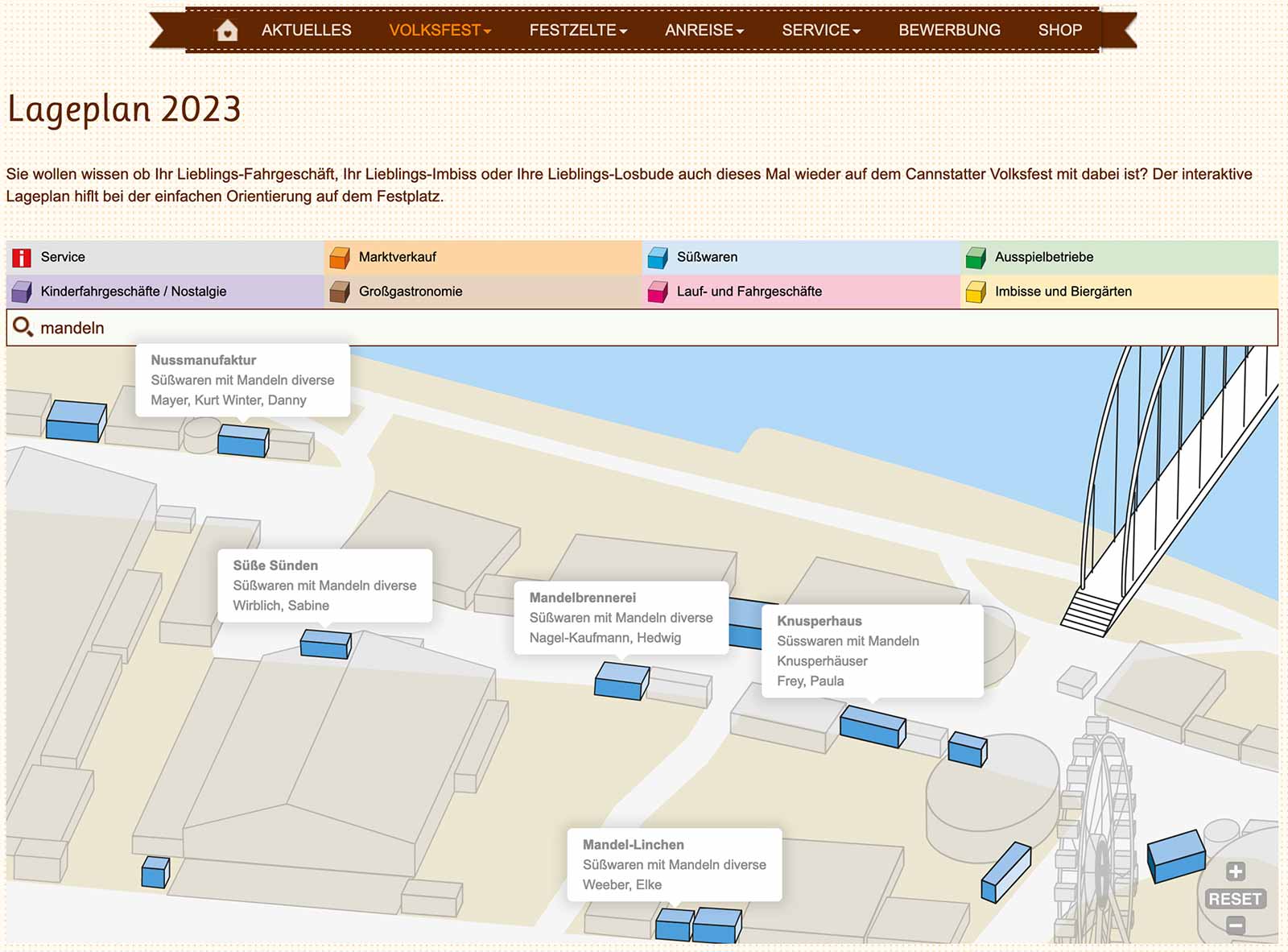Open the Bewerbung link
Viewport: 1288px width, 952px height.
pos(949,31)
